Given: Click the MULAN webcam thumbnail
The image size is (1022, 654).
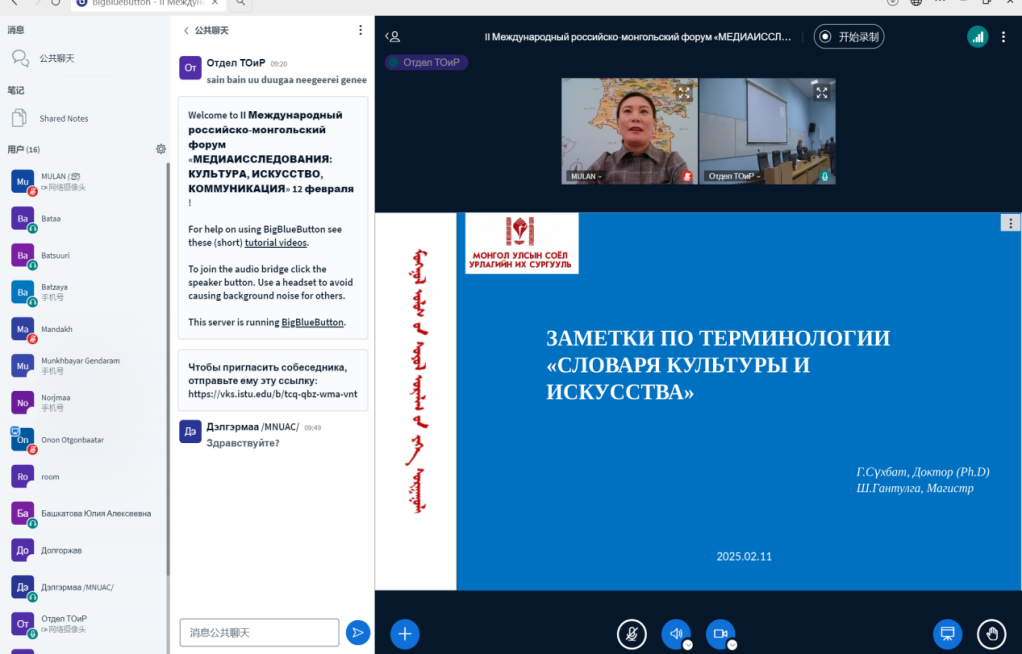Looking at the screenshot, I should [x=629, y=131].
